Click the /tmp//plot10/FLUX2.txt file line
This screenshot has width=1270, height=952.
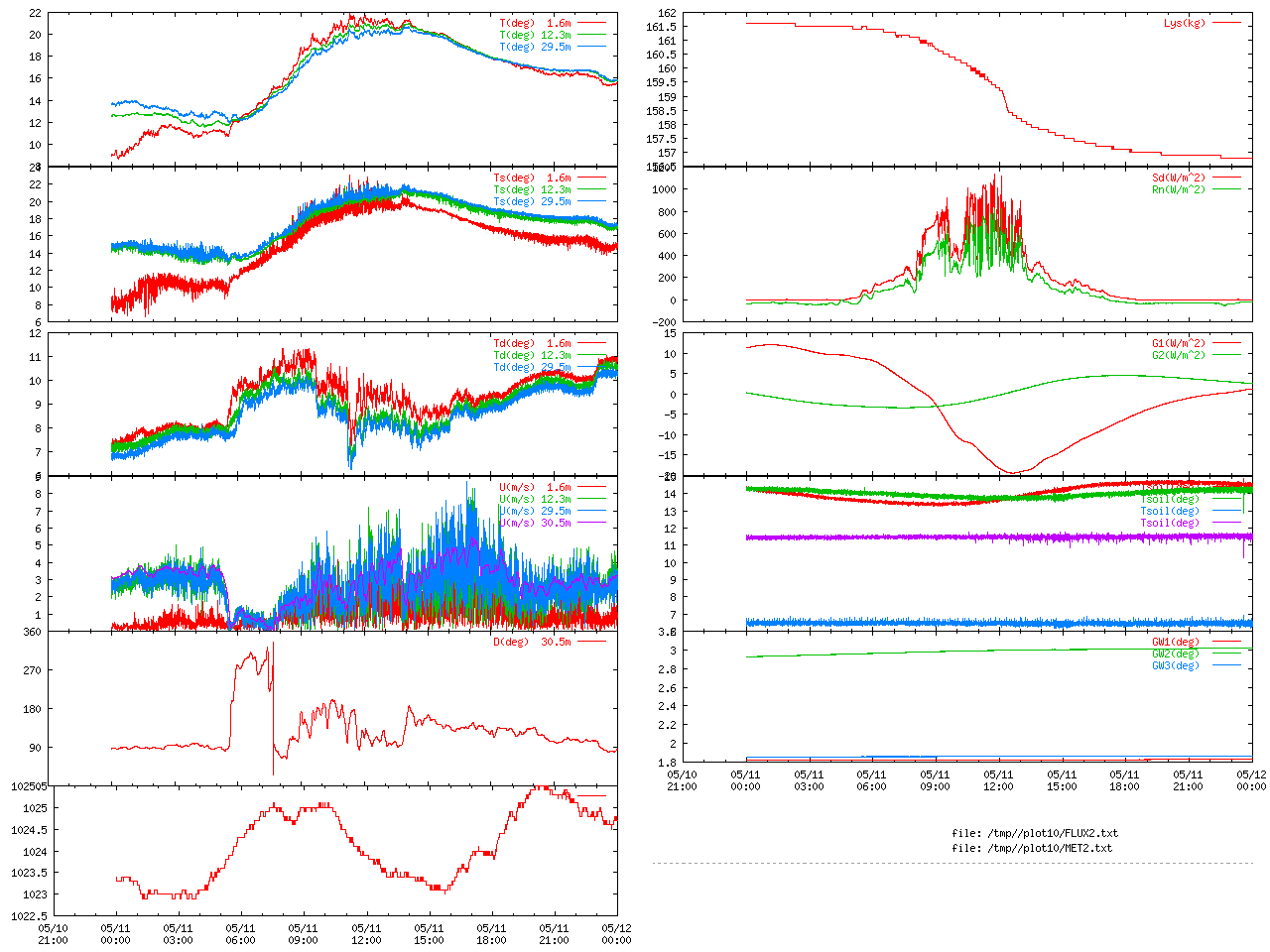click(x=1034, y=834)
